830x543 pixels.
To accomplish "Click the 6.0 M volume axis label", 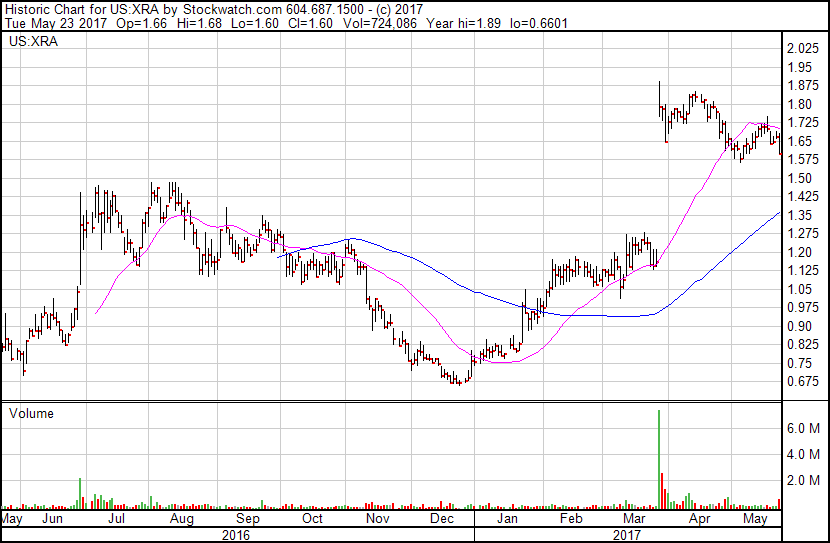I will [x=804, y=428].
